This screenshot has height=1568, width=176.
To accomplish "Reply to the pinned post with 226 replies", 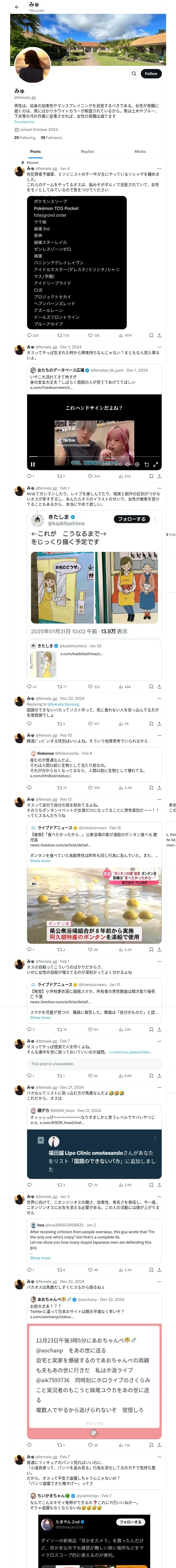I will click(33, 335).
